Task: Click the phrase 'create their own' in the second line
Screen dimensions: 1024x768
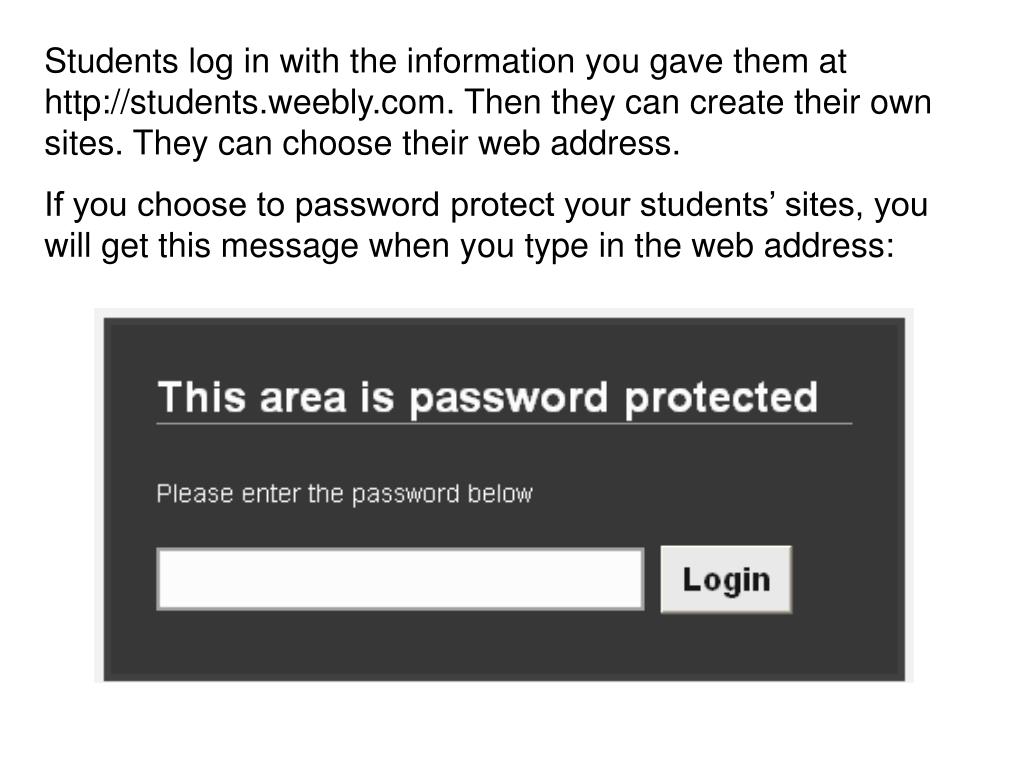Action: click(810, 103)
